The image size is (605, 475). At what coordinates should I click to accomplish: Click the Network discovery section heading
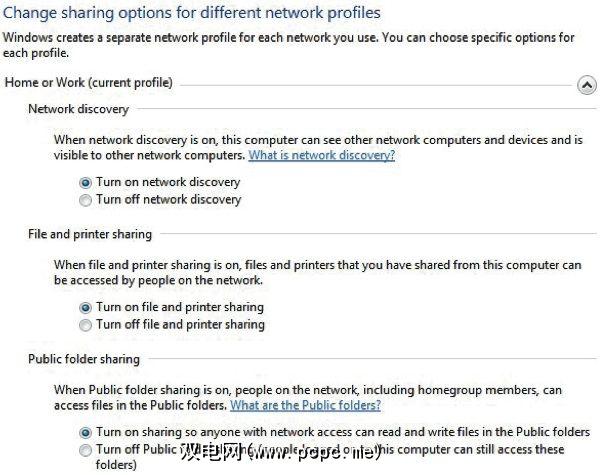[x=78, y=109]
